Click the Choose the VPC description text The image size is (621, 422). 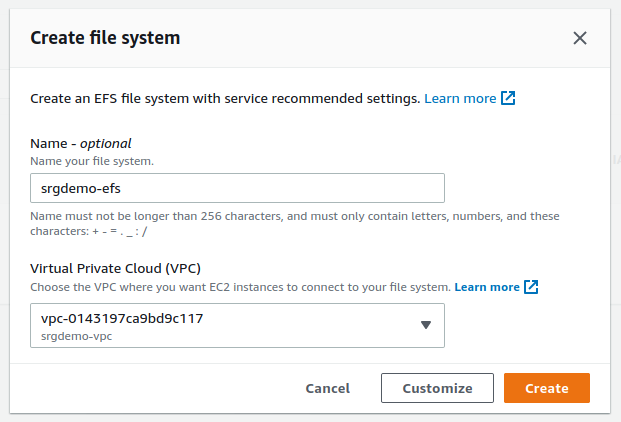coord(240,287)
